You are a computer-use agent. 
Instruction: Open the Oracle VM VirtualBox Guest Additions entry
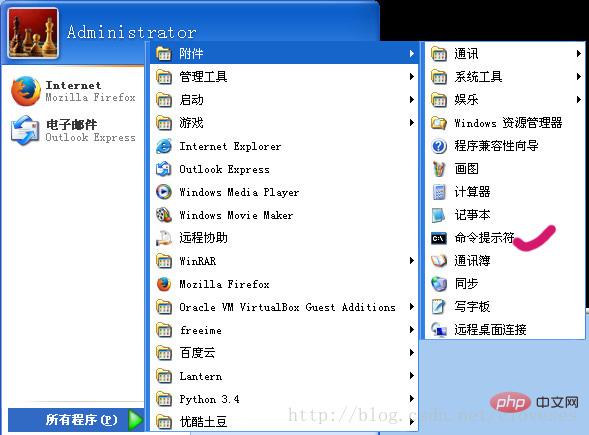pyautogui.click(x=284, y=307)
